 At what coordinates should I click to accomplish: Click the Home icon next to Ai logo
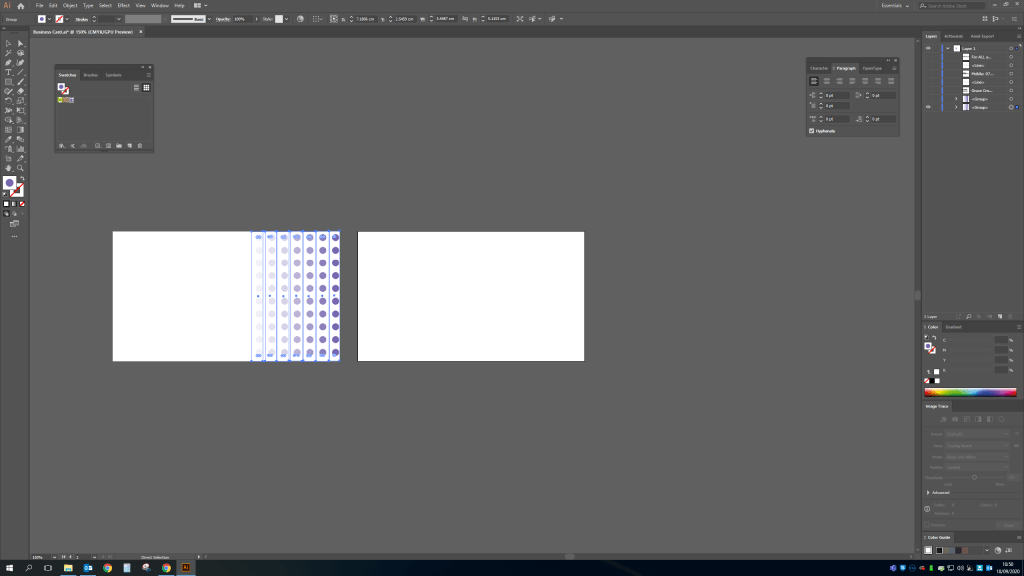(20, 6)
